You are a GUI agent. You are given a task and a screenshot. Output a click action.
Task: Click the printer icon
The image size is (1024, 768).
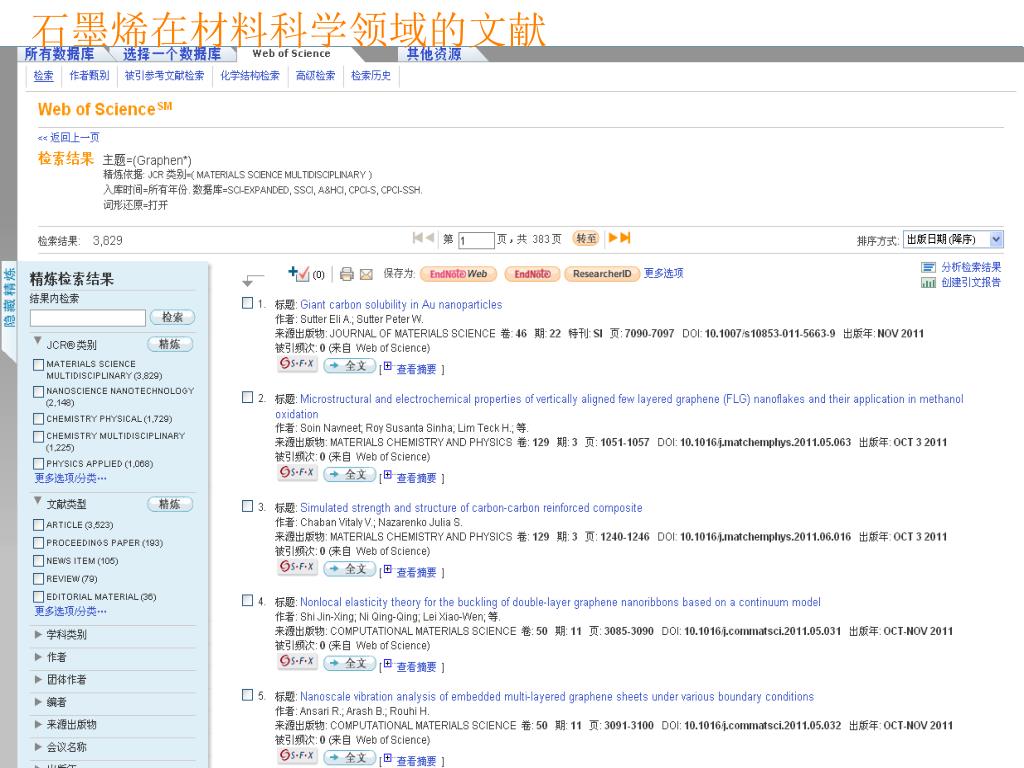coord(347,274)
